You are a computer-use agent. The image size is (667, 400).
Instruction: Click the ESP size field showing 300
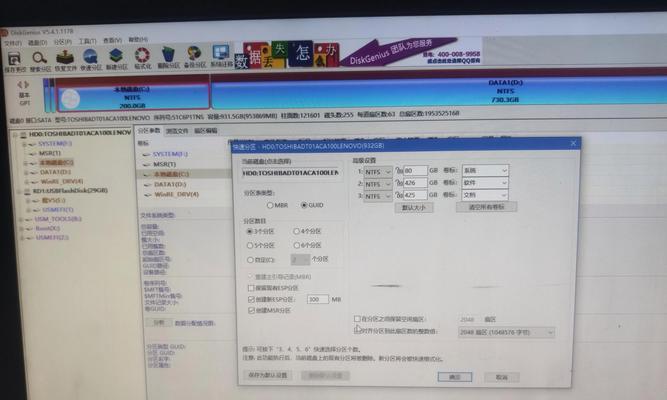pos(317,299)
